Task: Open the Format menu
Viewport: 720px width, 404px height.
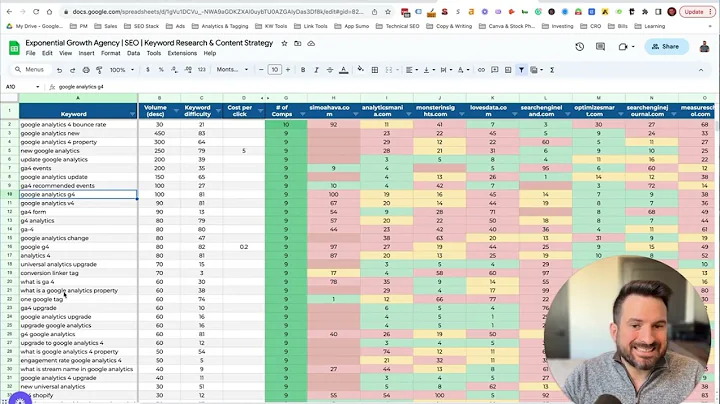Action: coord(111,53)
